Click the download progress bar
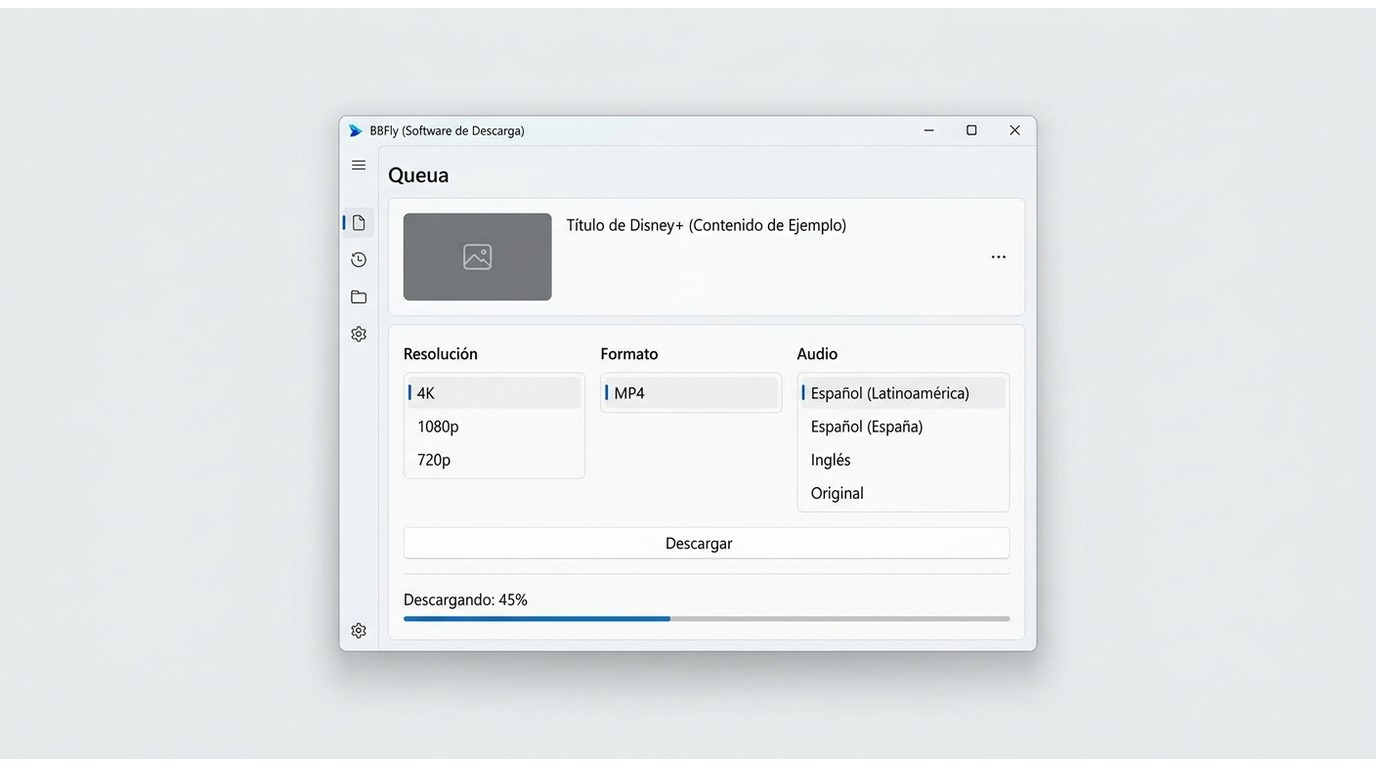The height and width of the screenshot is (768, 1376). point(706,619)
